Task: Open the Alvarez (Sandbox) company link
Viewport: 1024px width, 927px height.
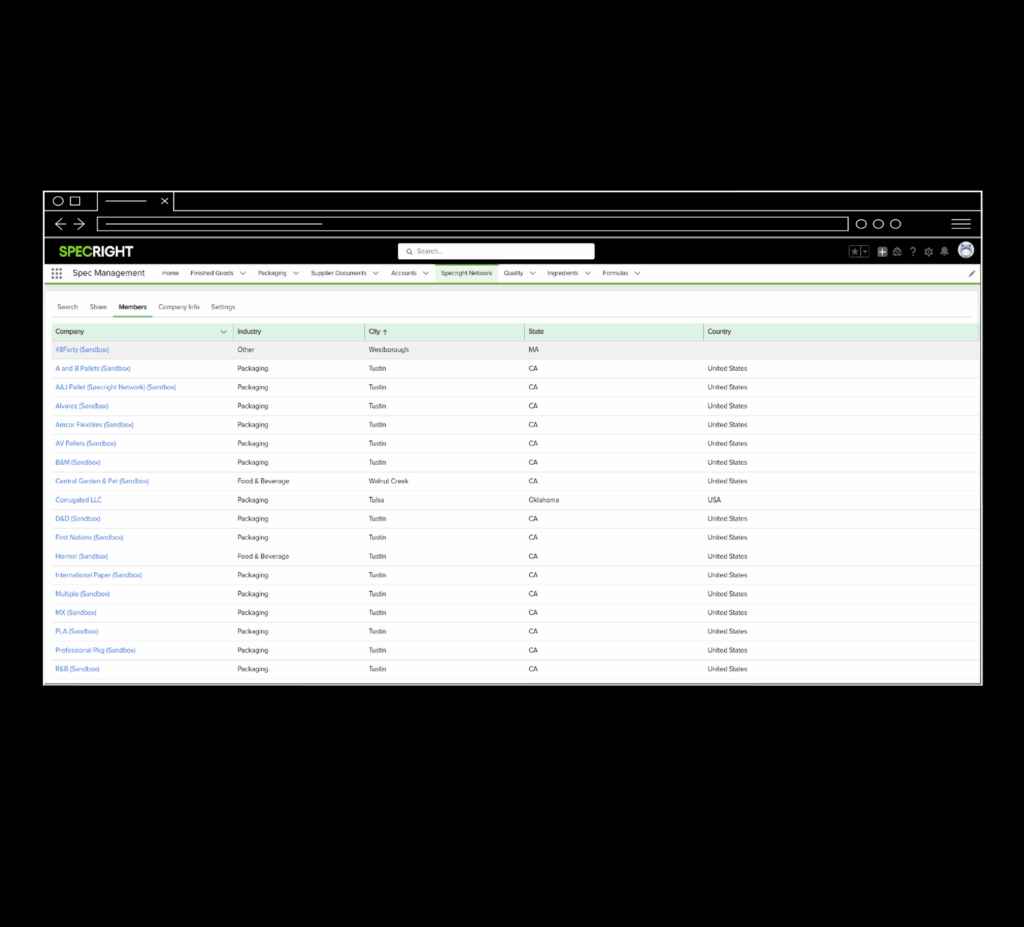Action: click(82, 406)
